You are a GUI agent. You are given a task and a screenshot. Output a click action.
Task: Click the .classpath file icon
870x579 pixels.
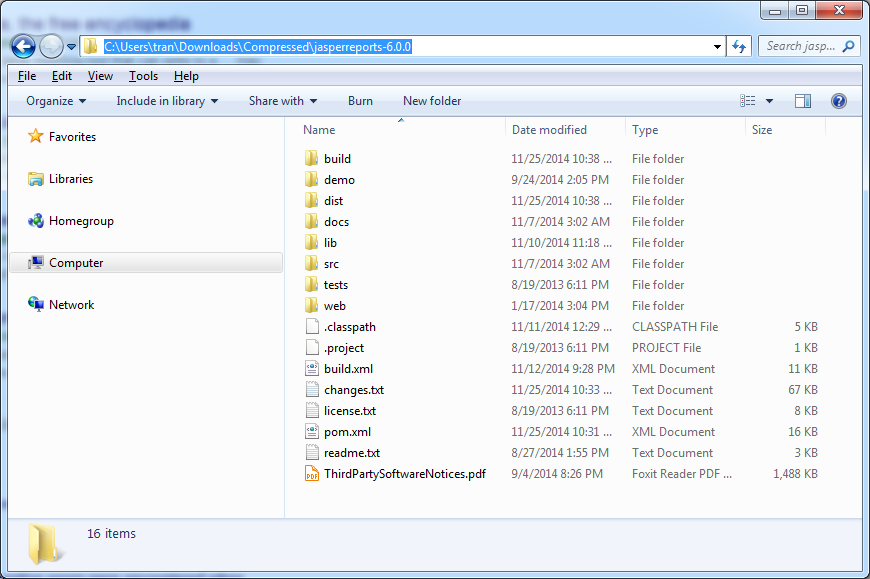[x=312, y=327]
